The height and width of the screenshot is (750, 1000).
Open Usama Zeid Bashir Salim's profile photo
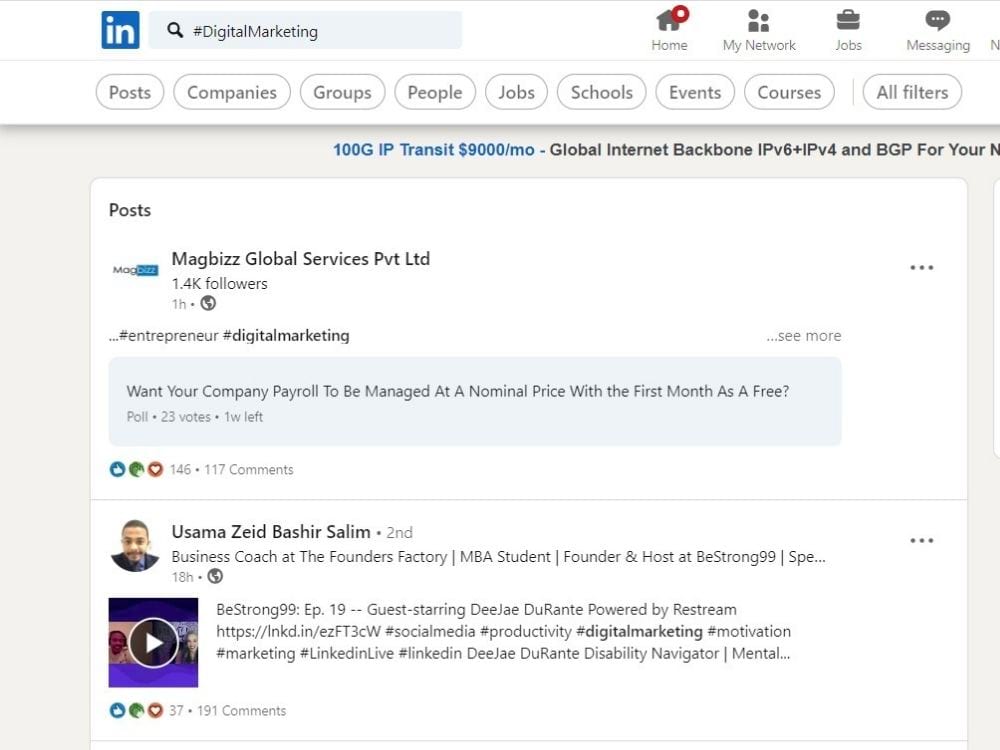tap(135, 546)
